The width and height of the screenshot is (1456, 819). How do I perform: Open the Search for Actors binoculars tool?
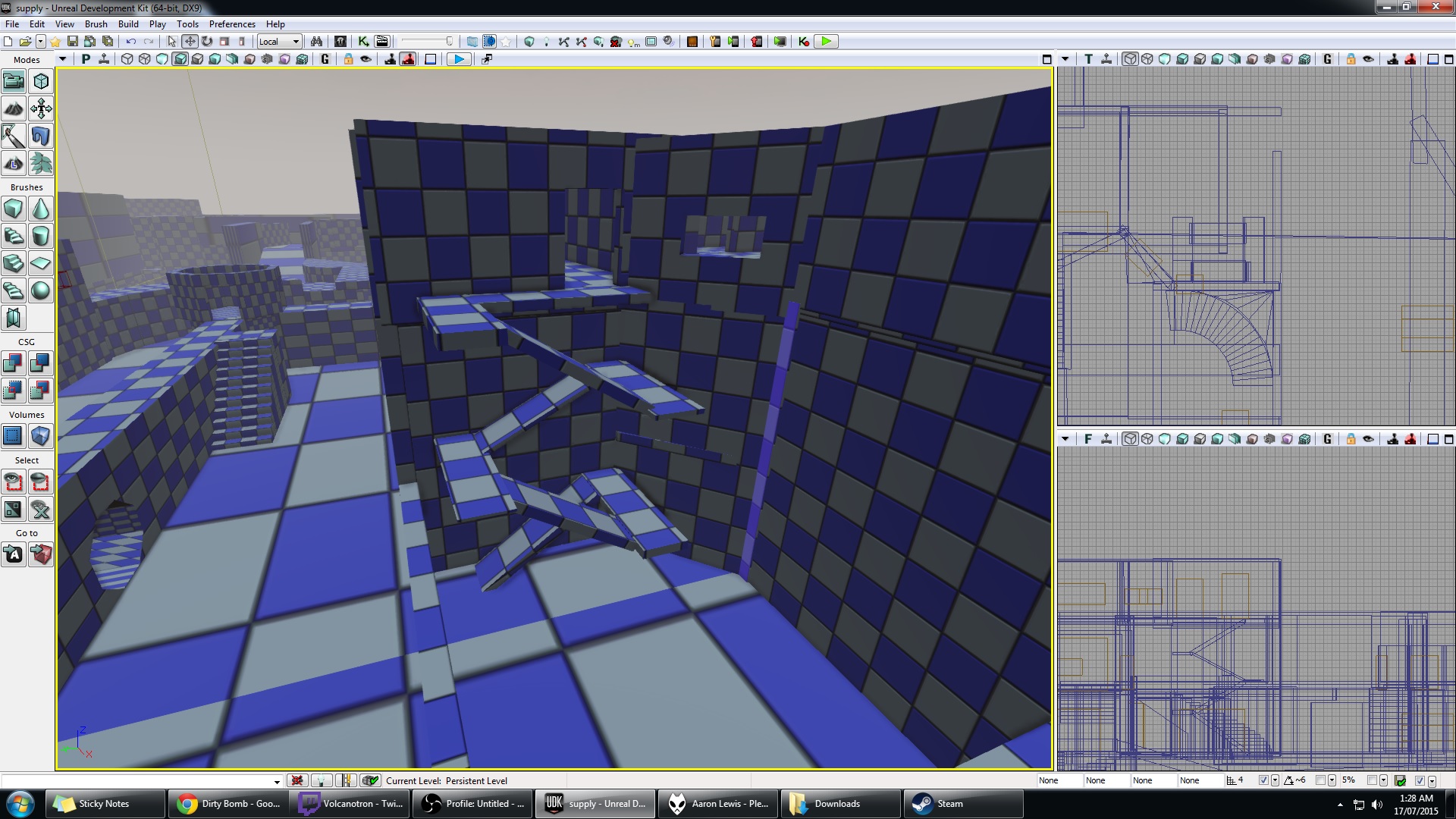316,41
